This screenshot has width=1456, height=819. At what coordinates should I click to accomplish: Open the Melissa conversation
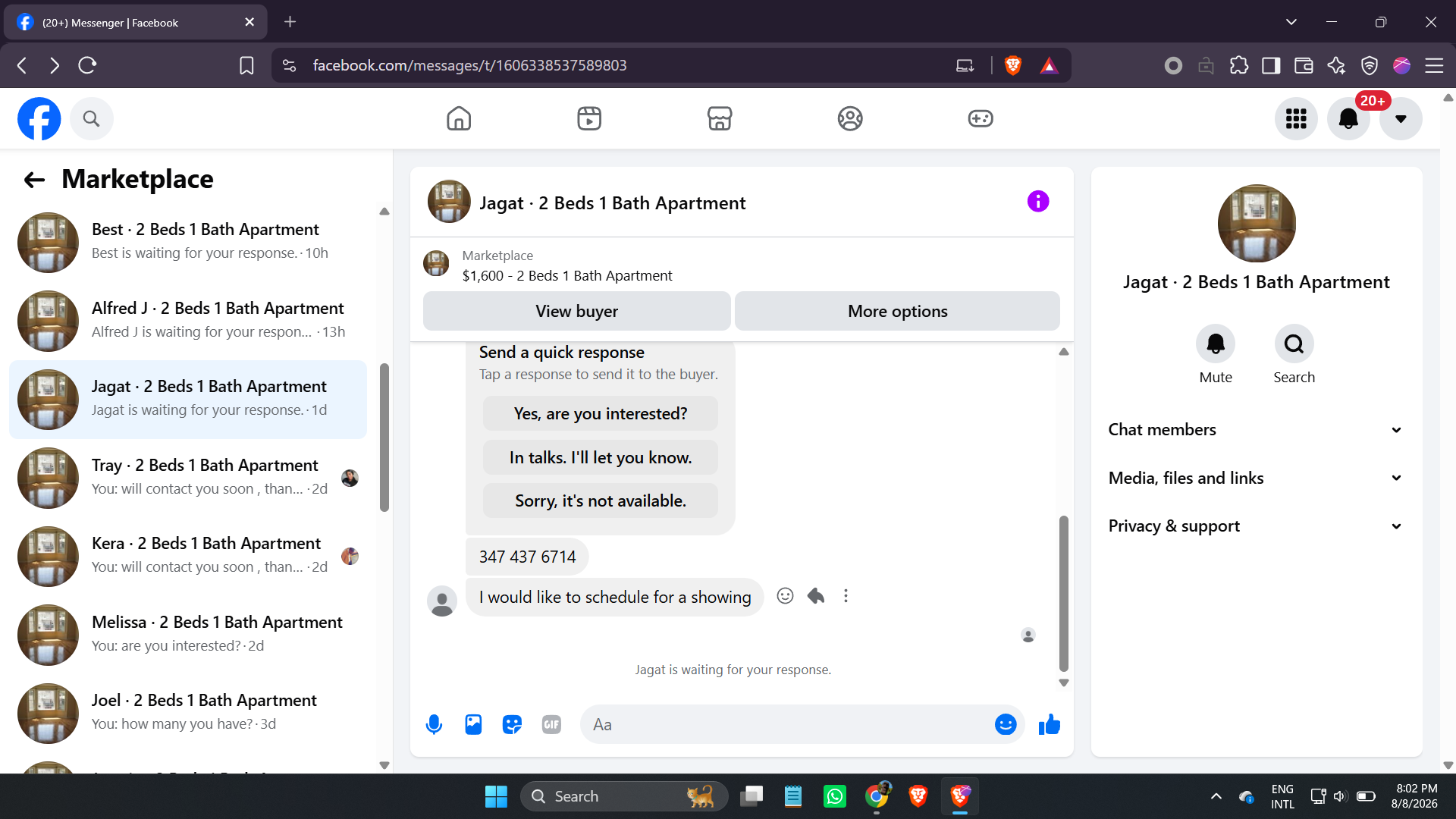(188, 635)
